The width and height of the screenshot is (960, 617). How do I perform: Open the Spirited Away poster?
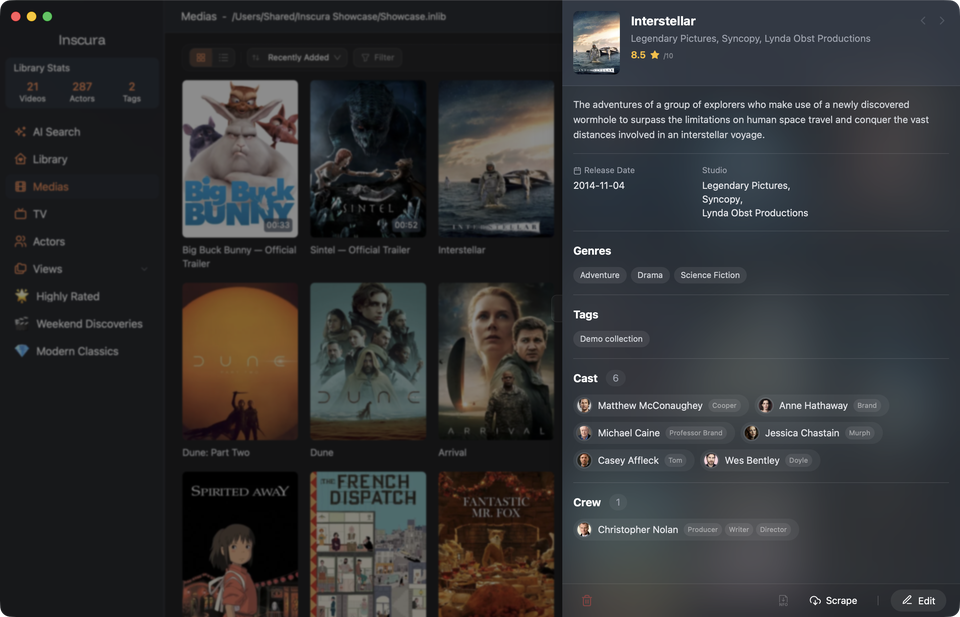240,544
